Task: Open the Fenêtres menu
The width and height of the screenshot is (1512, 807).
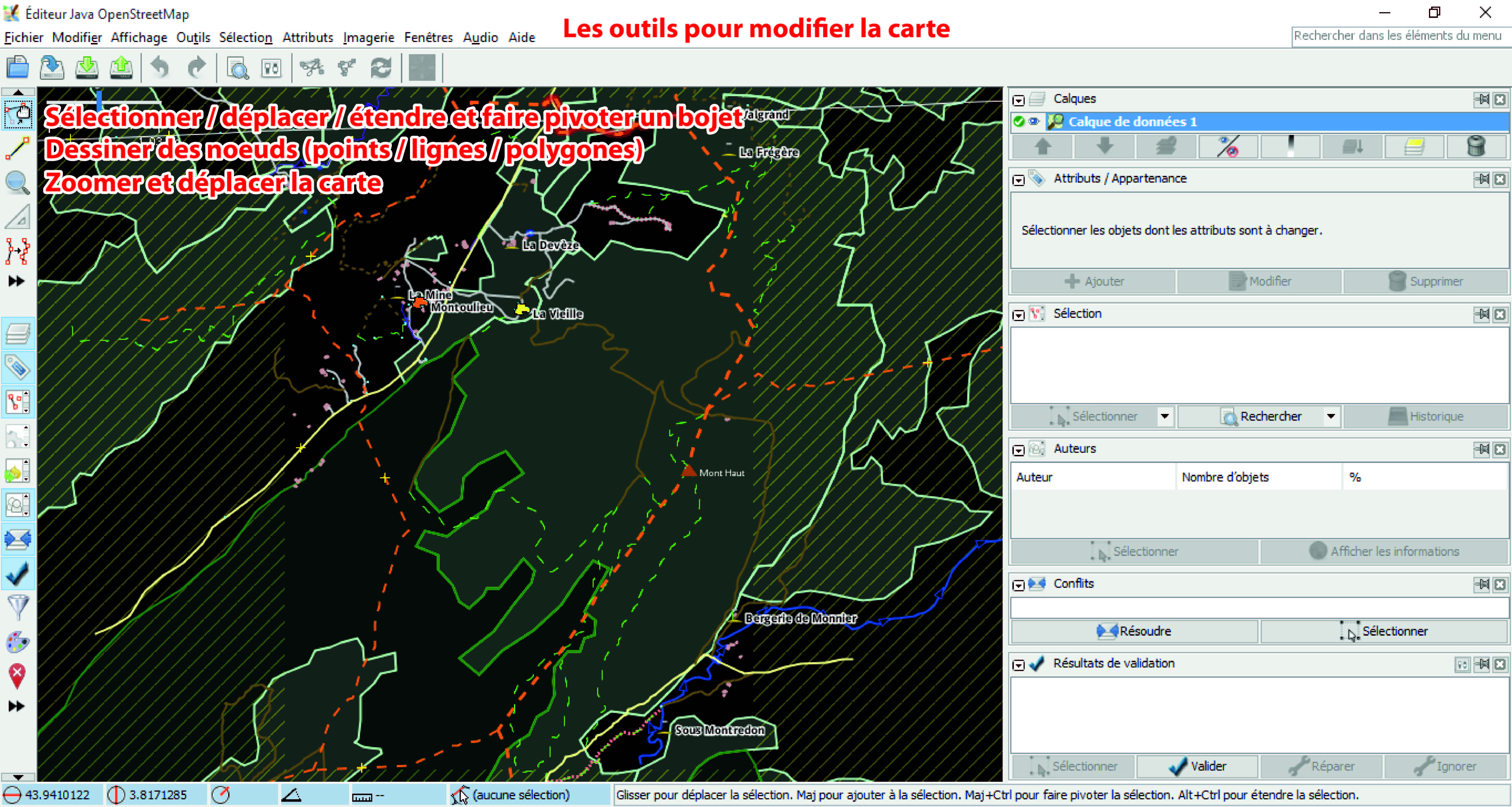Action: coord(429,37)
